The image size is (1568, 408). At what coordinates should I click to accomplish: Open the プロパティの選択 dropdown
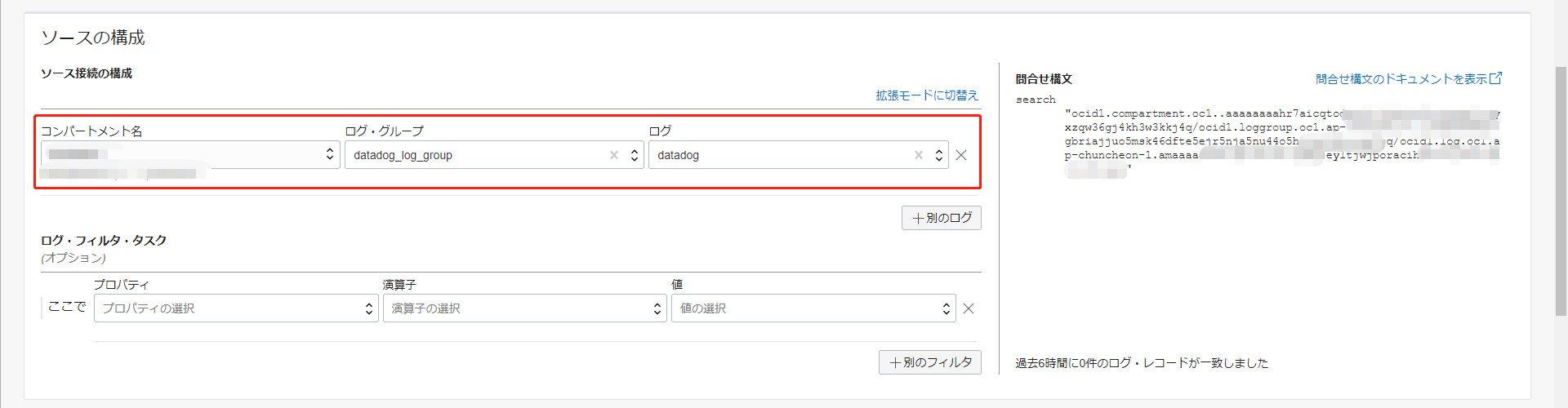pyautogui.click(x=236, y=308)
